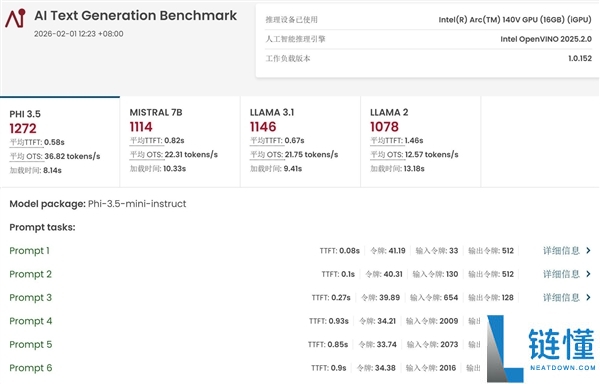Screen dimensions: 600x384
Task: Click the workload version 1.0.152 value
Action: click(580, 59)
